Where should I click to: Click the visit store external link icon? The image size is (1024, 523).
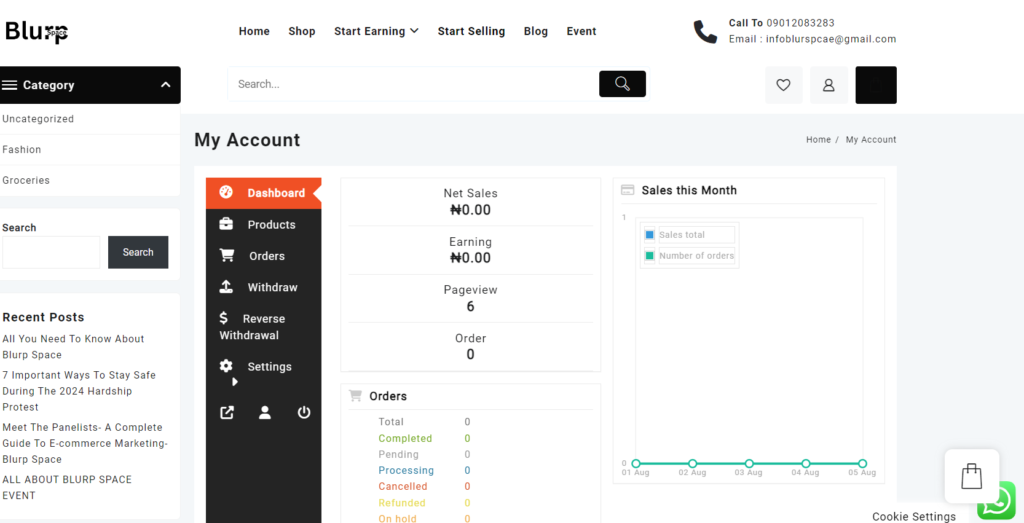coord(227,412)
